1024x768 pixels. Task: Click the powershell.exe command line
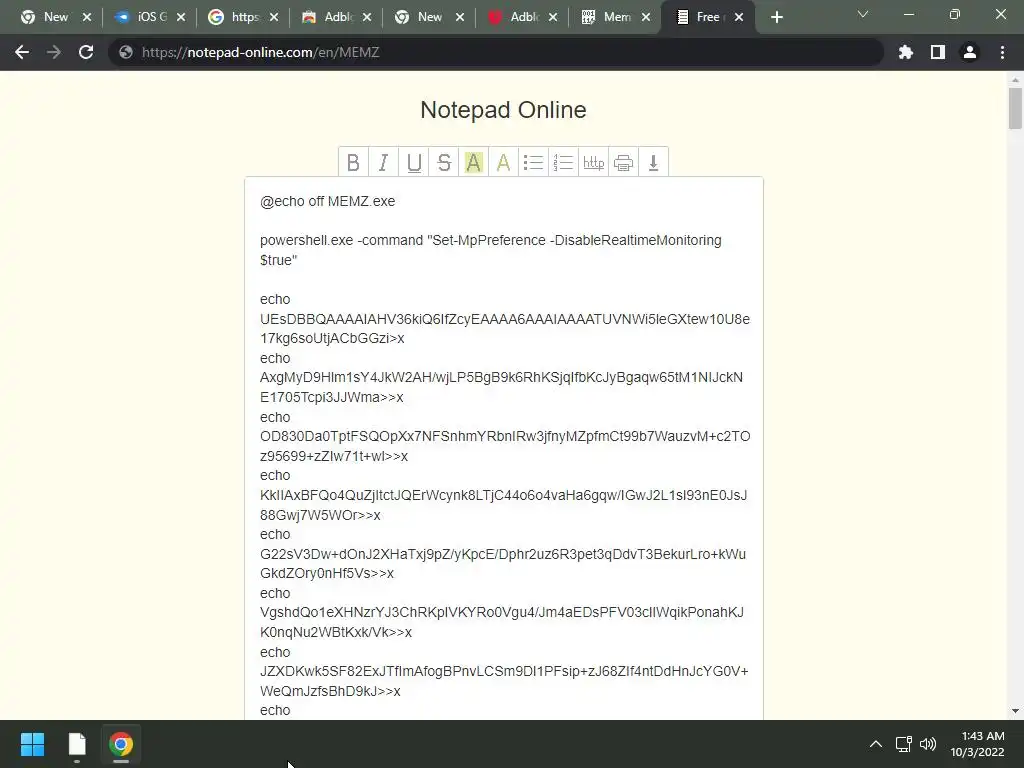coord(490,250)
